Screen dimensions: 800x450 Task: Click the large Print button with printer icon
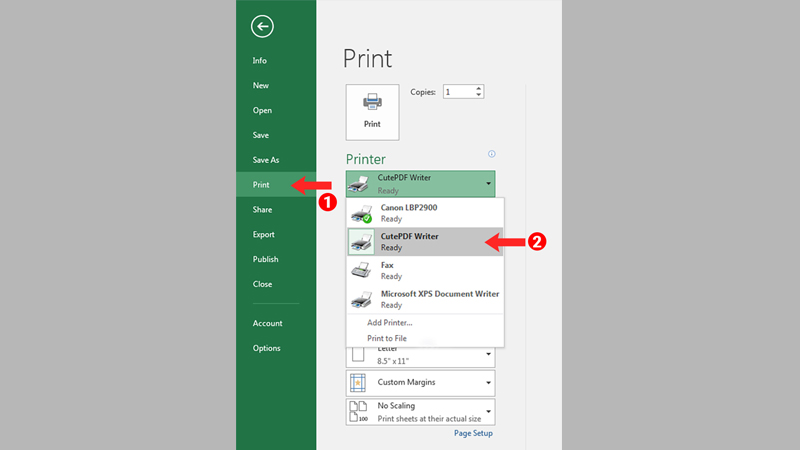[372, 111]
